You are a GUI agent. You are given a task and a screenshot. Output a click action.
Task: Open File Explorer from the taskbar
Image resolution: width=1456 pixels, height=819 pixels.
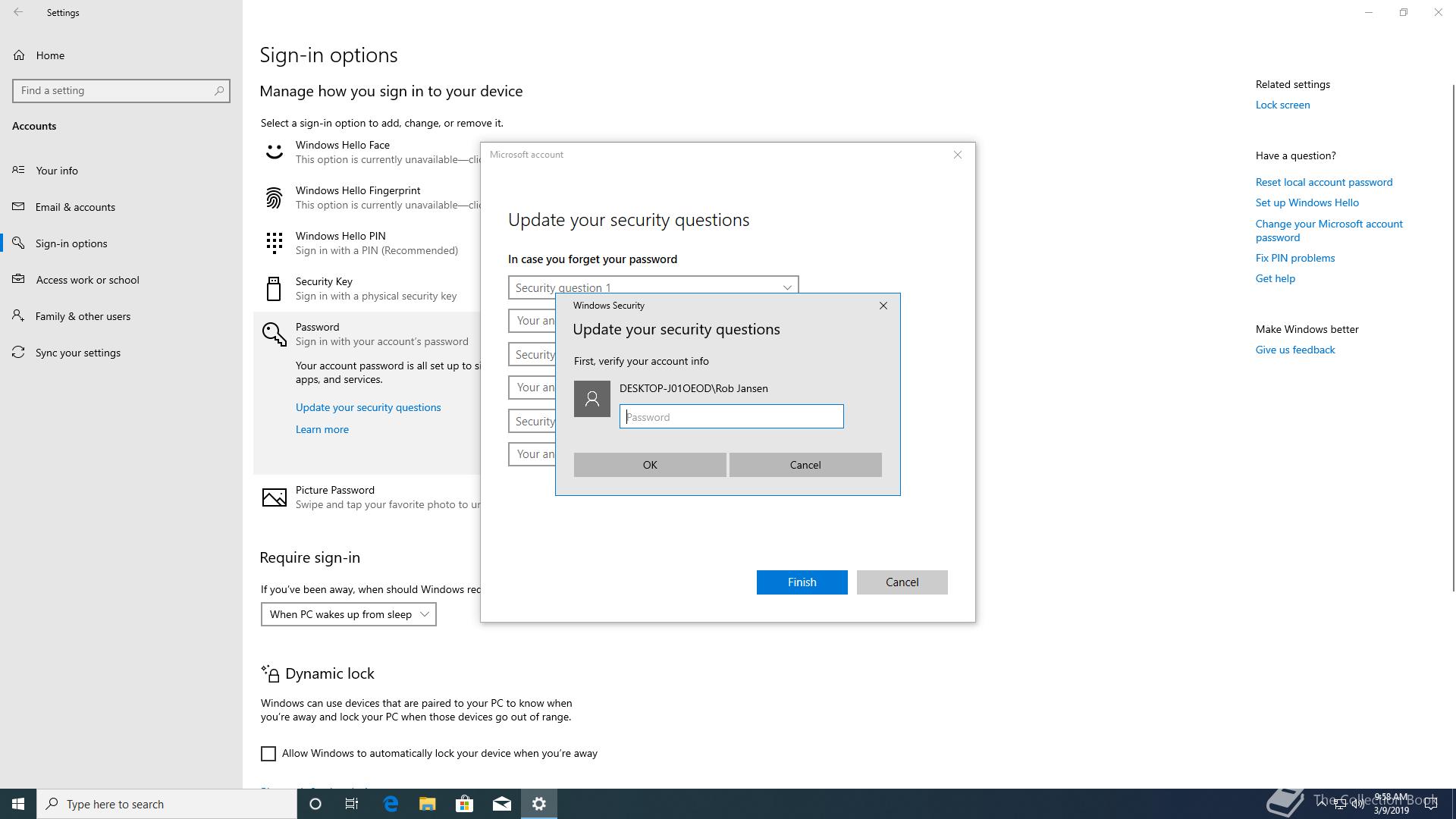428,804
